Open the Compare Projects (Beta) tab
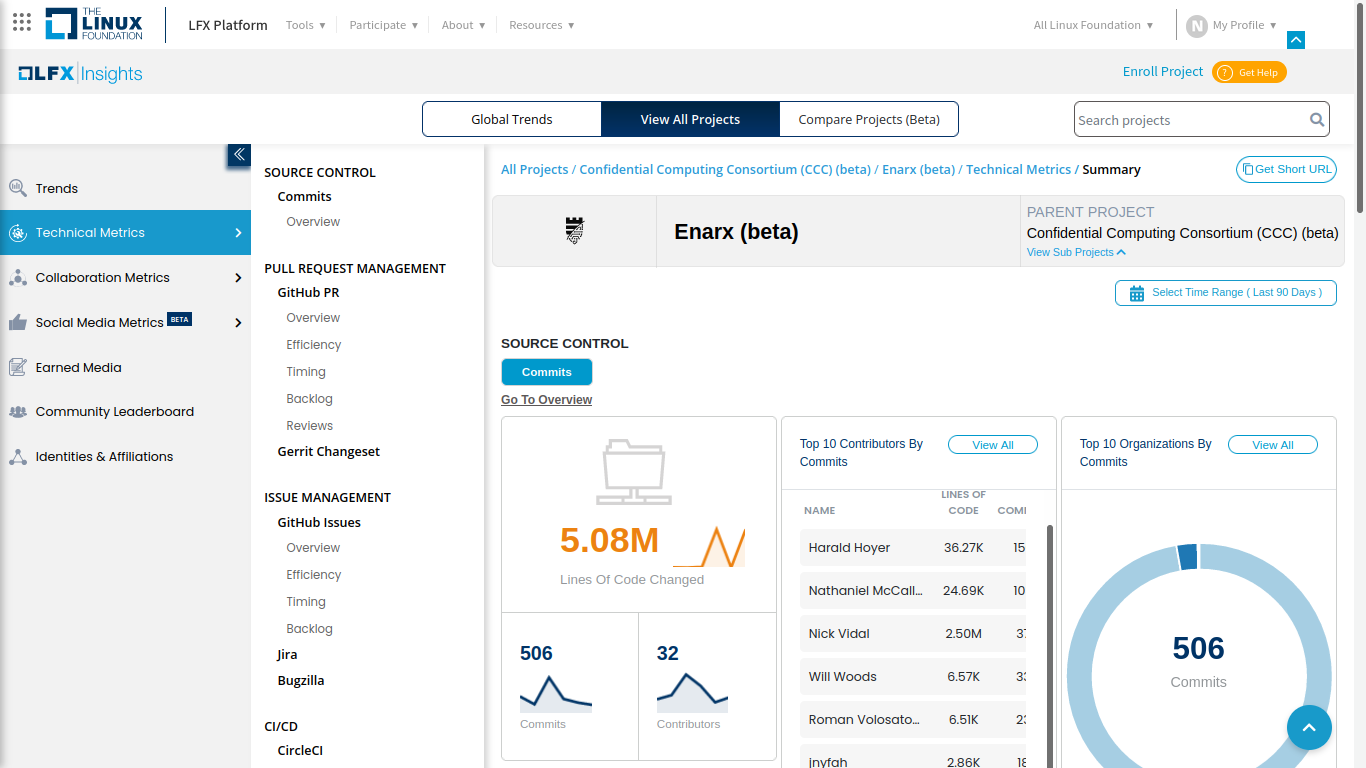This screenshot has height=768, width=1366. pyautogui.click(x=868, y=119)
